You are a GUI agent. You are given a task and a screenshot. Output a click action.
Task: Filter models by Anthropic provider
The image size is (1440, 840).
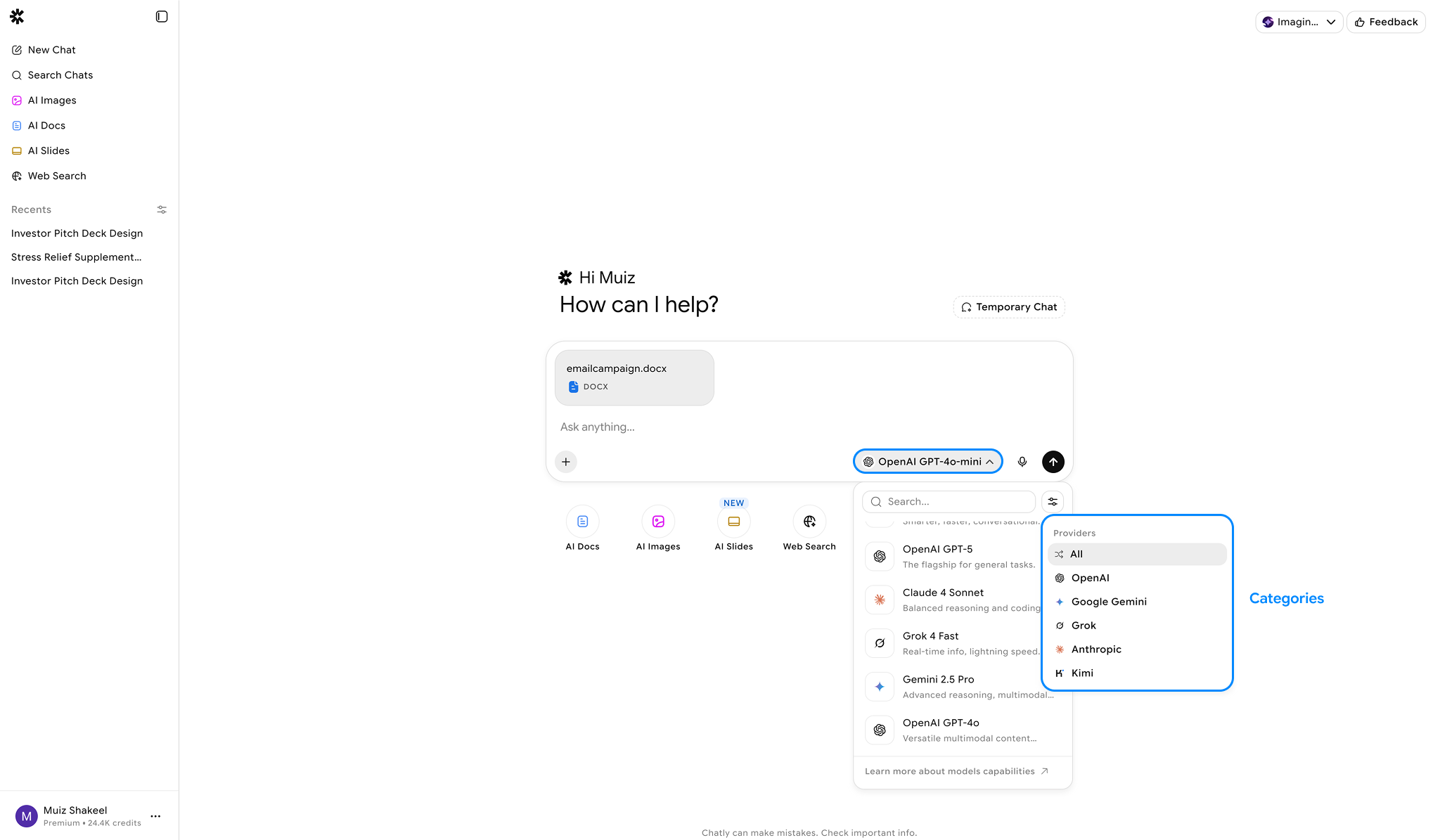tap(1095, 650)
